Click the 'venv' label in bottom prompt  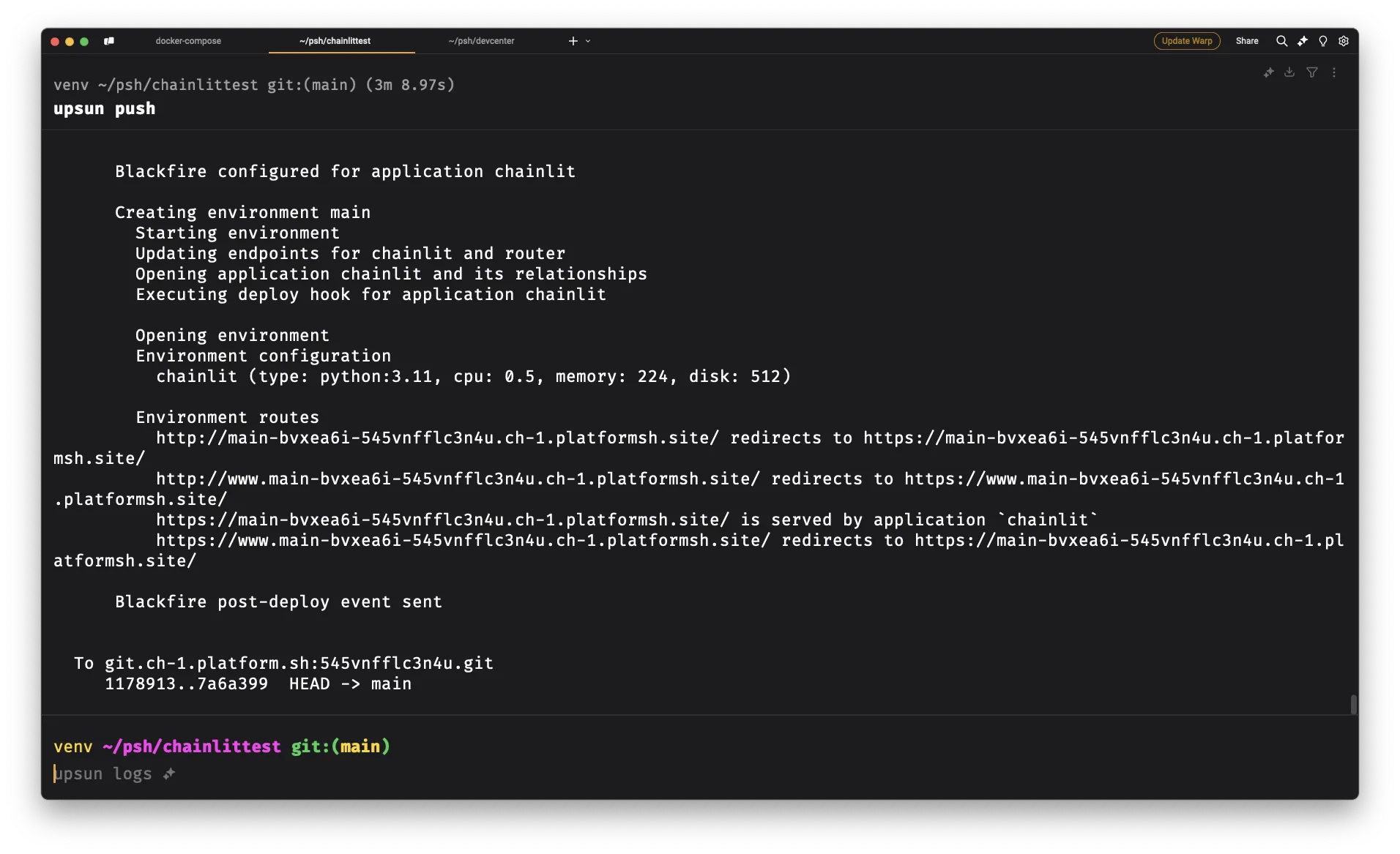[x=72, y=746]
